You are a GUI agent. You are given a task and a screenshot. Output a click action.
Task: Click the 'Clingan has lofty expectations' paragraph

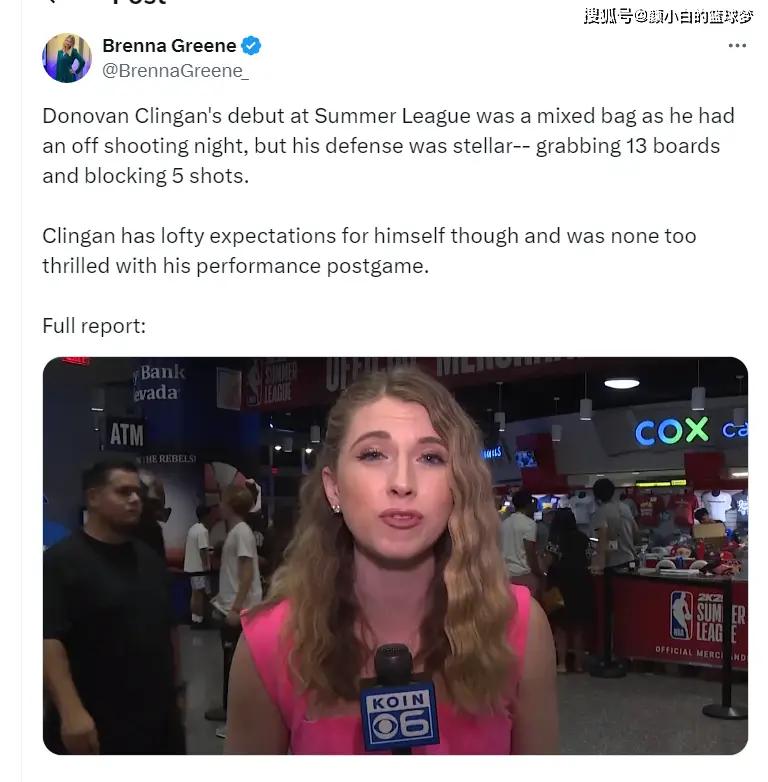[369, 250]
